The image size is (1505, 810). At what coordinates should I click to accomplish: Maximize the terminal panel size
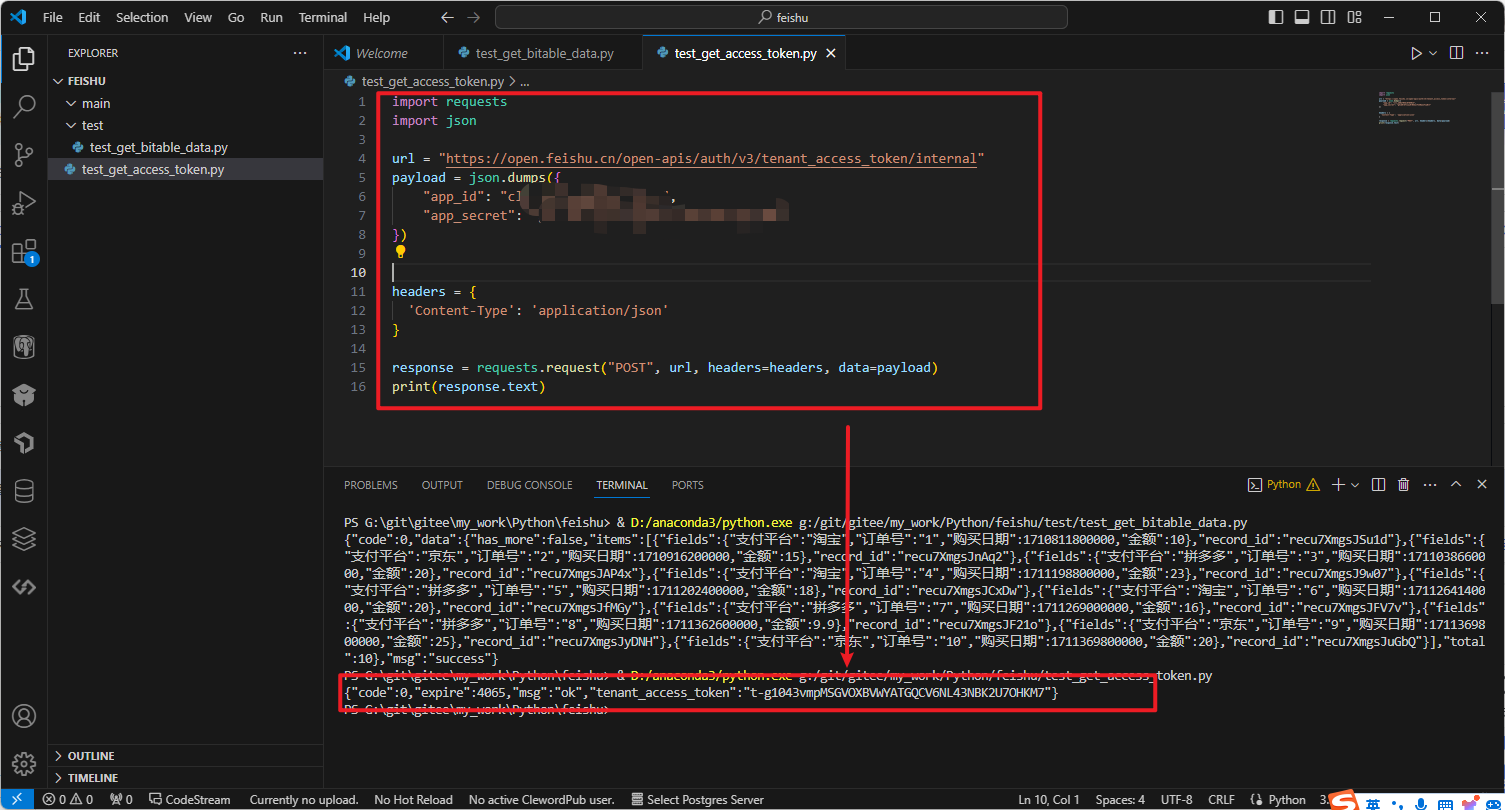[1456, 484]
